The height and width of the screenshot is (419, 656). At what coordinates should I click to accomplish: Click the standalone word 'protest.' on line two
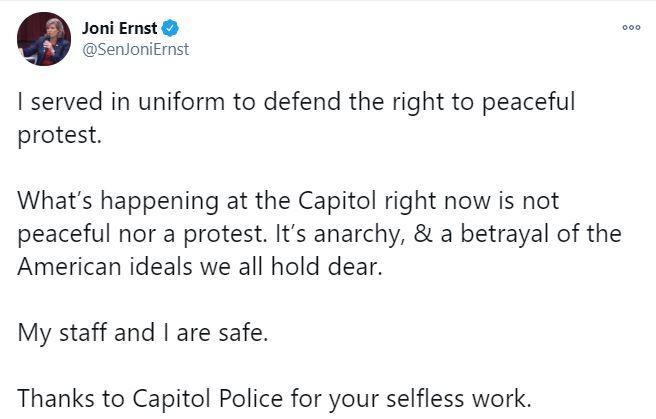(59, 136)
